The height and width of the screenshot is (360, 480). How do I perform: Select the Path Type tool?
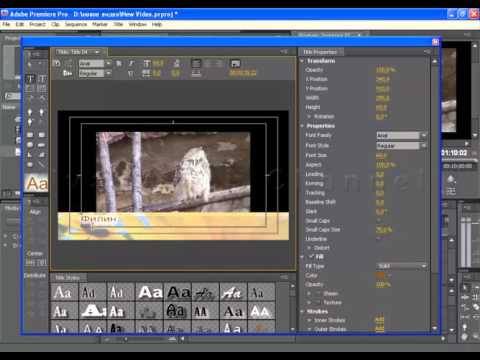(30, 98)
